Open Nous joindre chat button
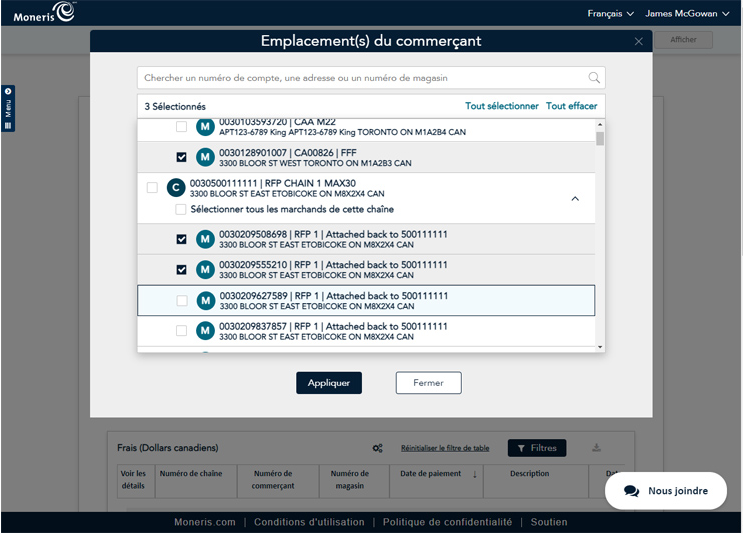The width and height of the screenshot is (743, 533). click(x=666, y=491)
